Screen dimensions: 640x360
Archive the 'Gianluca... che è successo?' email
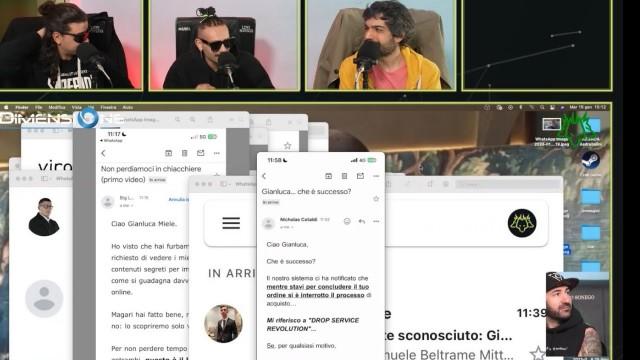point(329,176)
